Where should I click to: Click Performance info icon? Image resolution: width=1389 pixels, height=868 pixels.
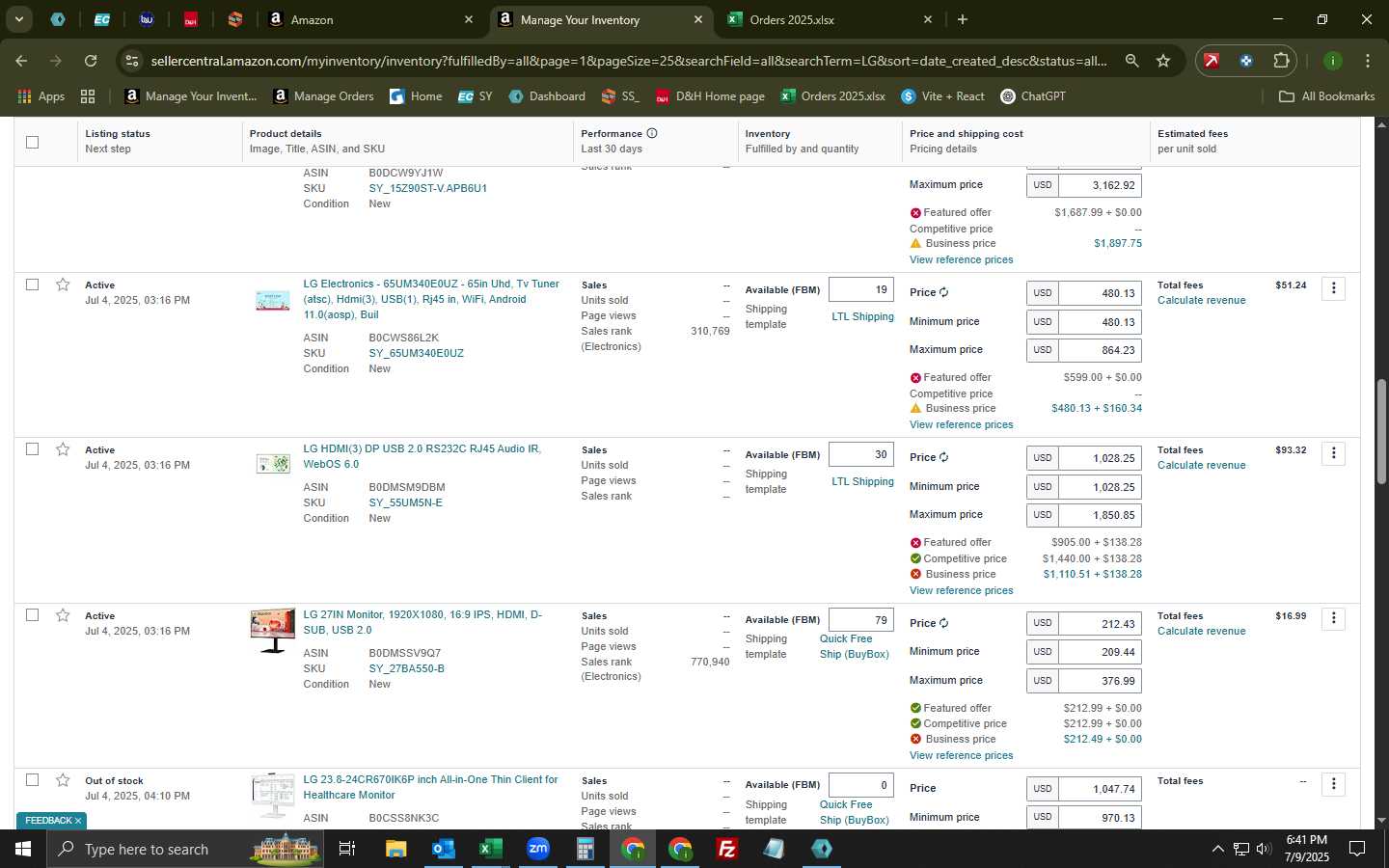click(652, 133)
